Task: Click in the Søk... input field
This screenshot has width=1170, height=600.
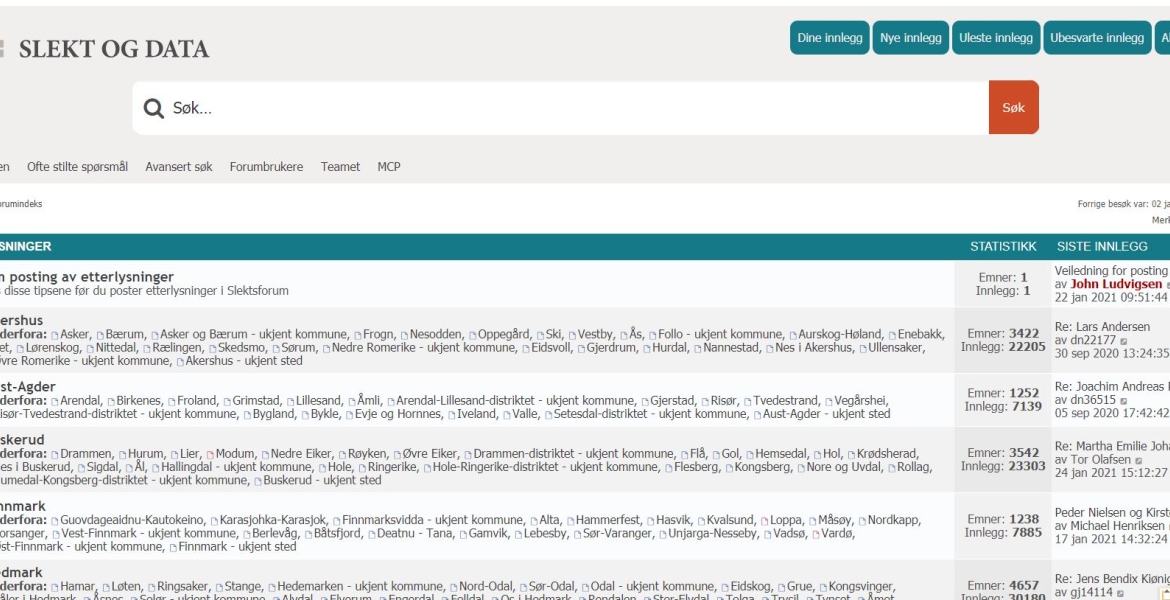Action: tap(578, 108)
